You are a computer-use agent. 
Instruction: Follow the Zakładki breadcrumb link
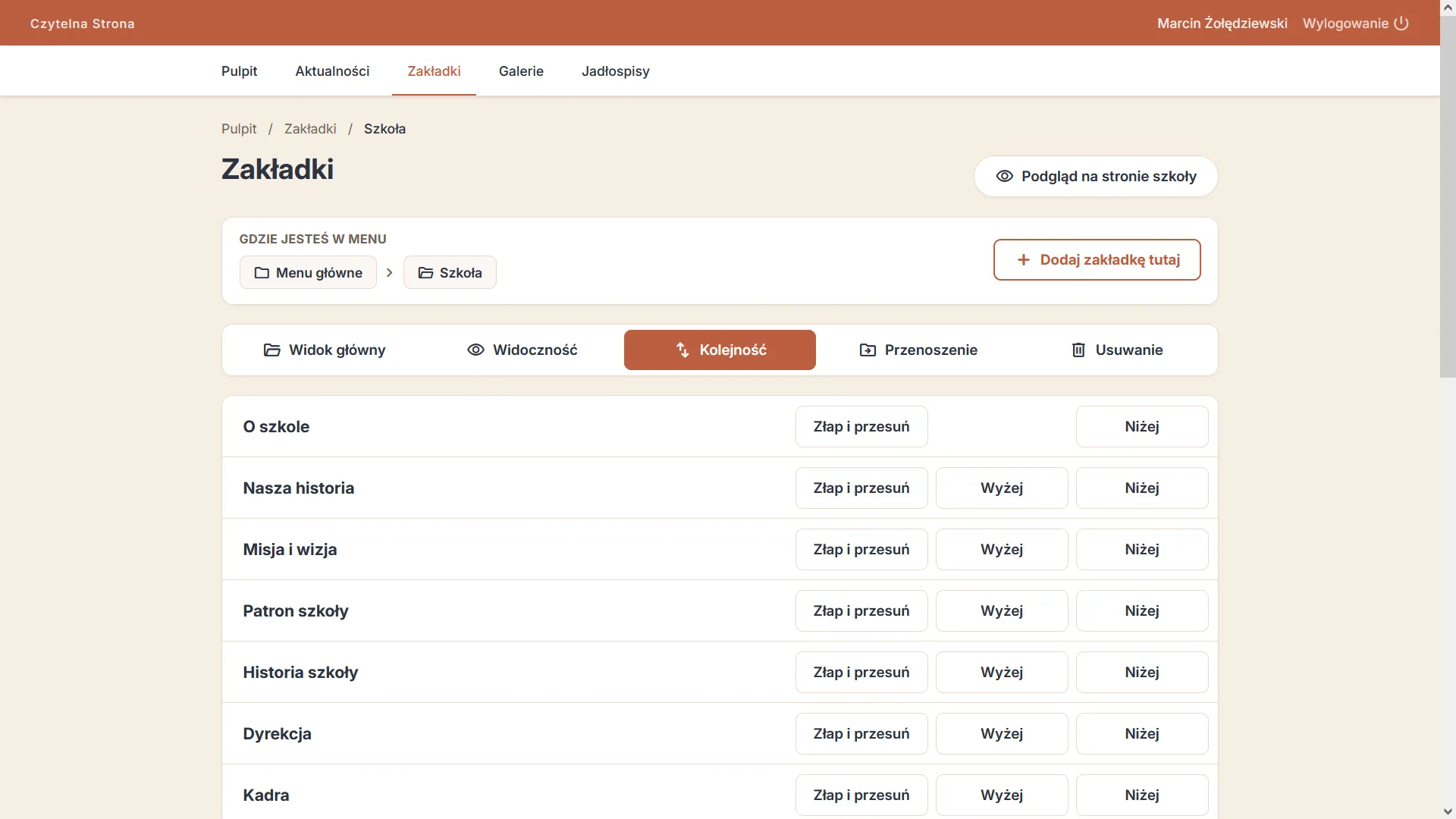(310, 129)
